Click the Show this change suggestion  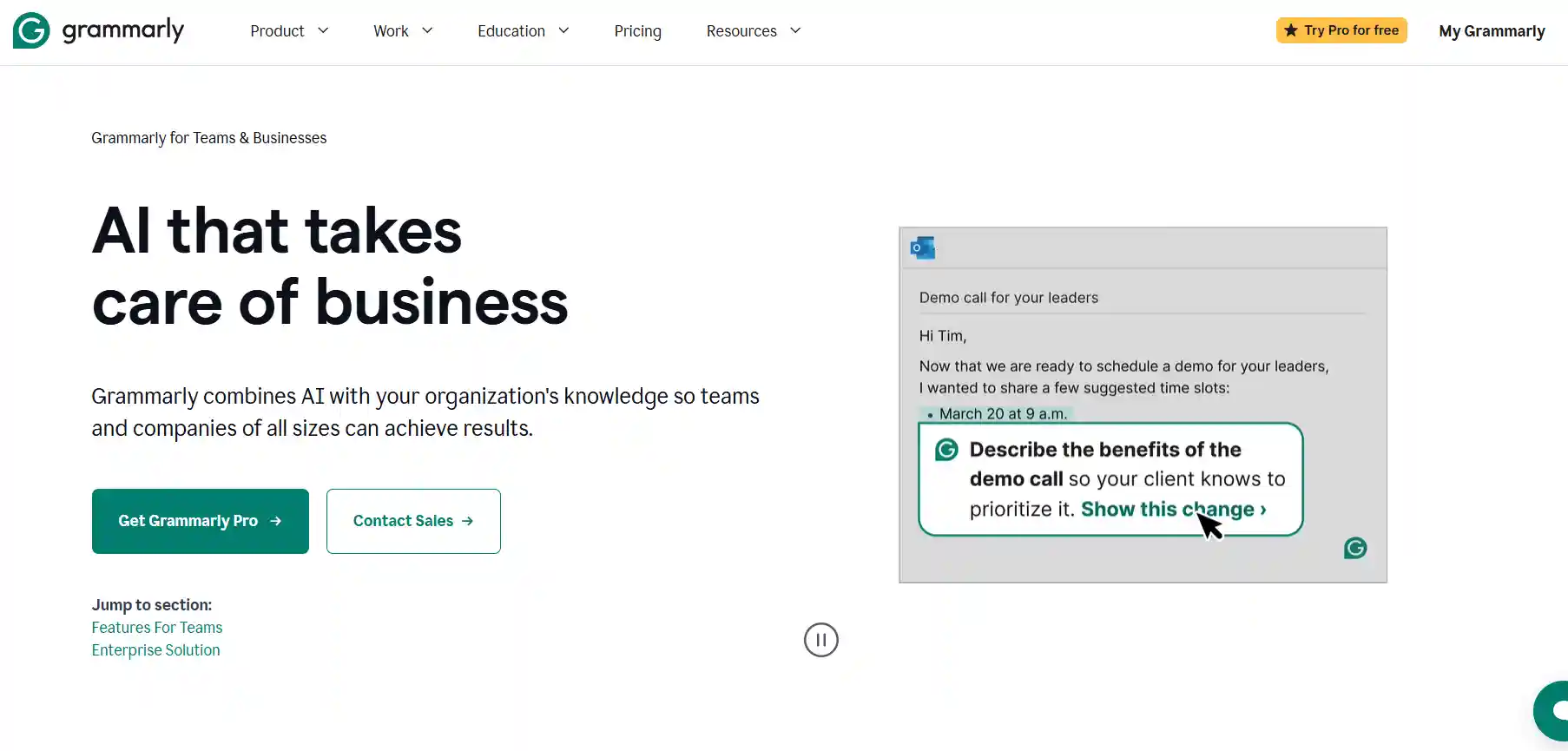(1170, 510)
